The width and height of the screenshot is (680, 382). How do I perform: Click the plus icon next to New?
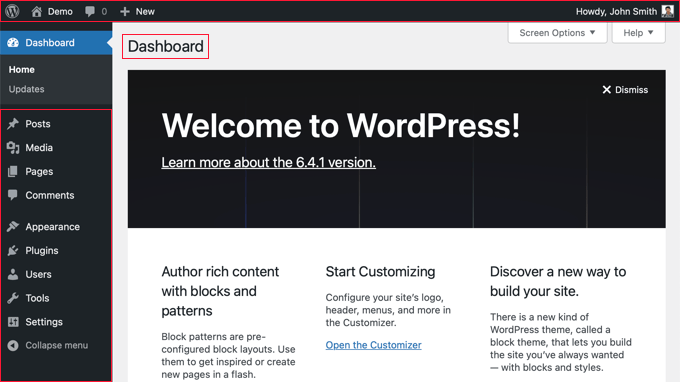(124, 12)
